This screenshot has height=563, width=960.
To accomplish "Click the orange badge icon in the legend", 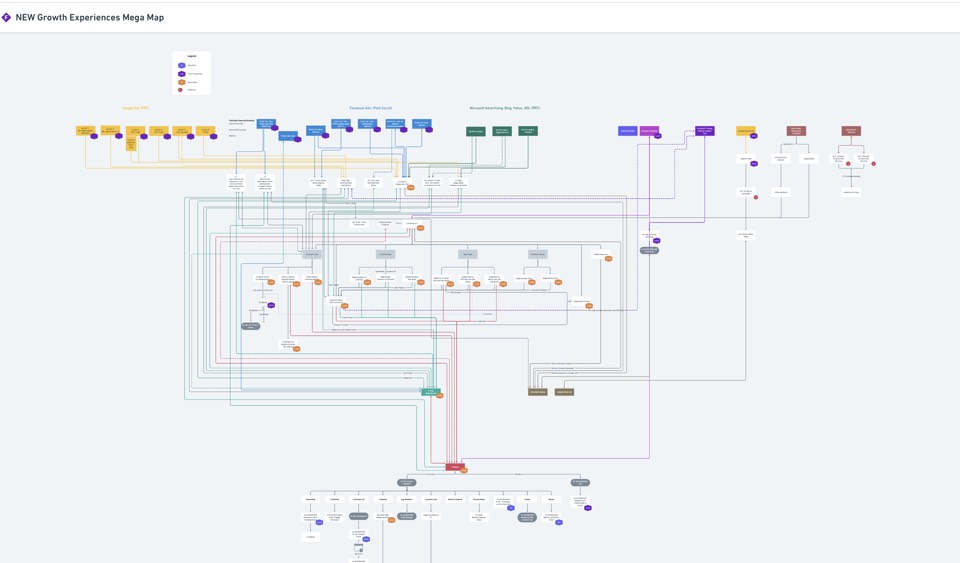I will tap(182, 82).
